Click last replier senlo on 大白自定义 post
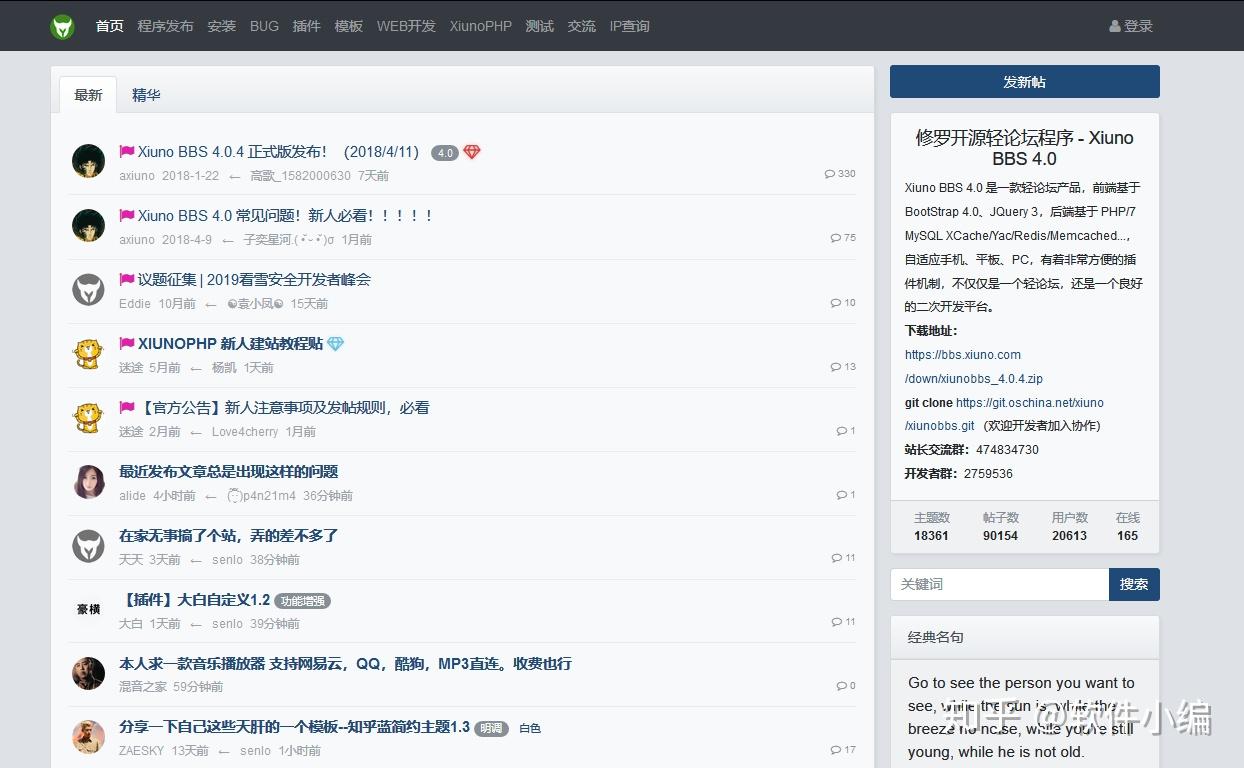Screen dimensions: 1244x768 pyautogui.click(x=227, y=624)
